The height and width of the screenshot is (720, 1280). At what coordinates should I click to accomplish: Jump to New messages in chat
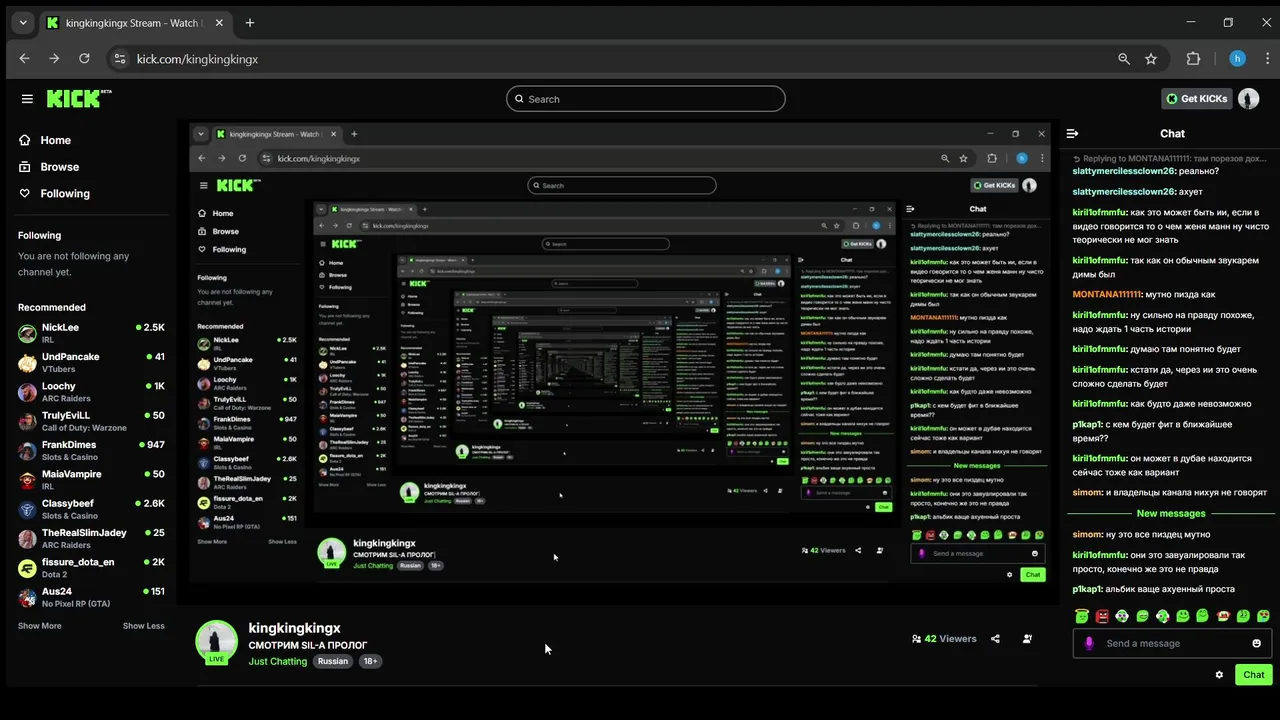[1171, 513]
